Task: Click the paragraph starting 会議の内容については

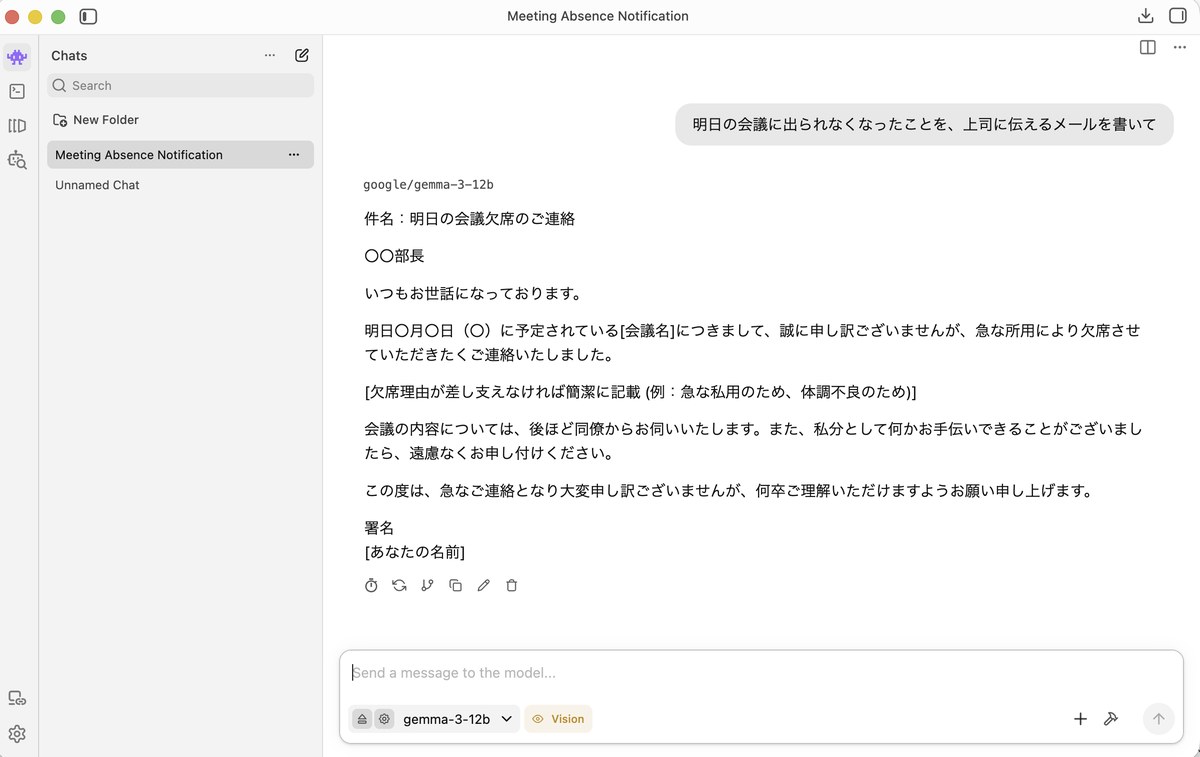Action: point(753,441)
